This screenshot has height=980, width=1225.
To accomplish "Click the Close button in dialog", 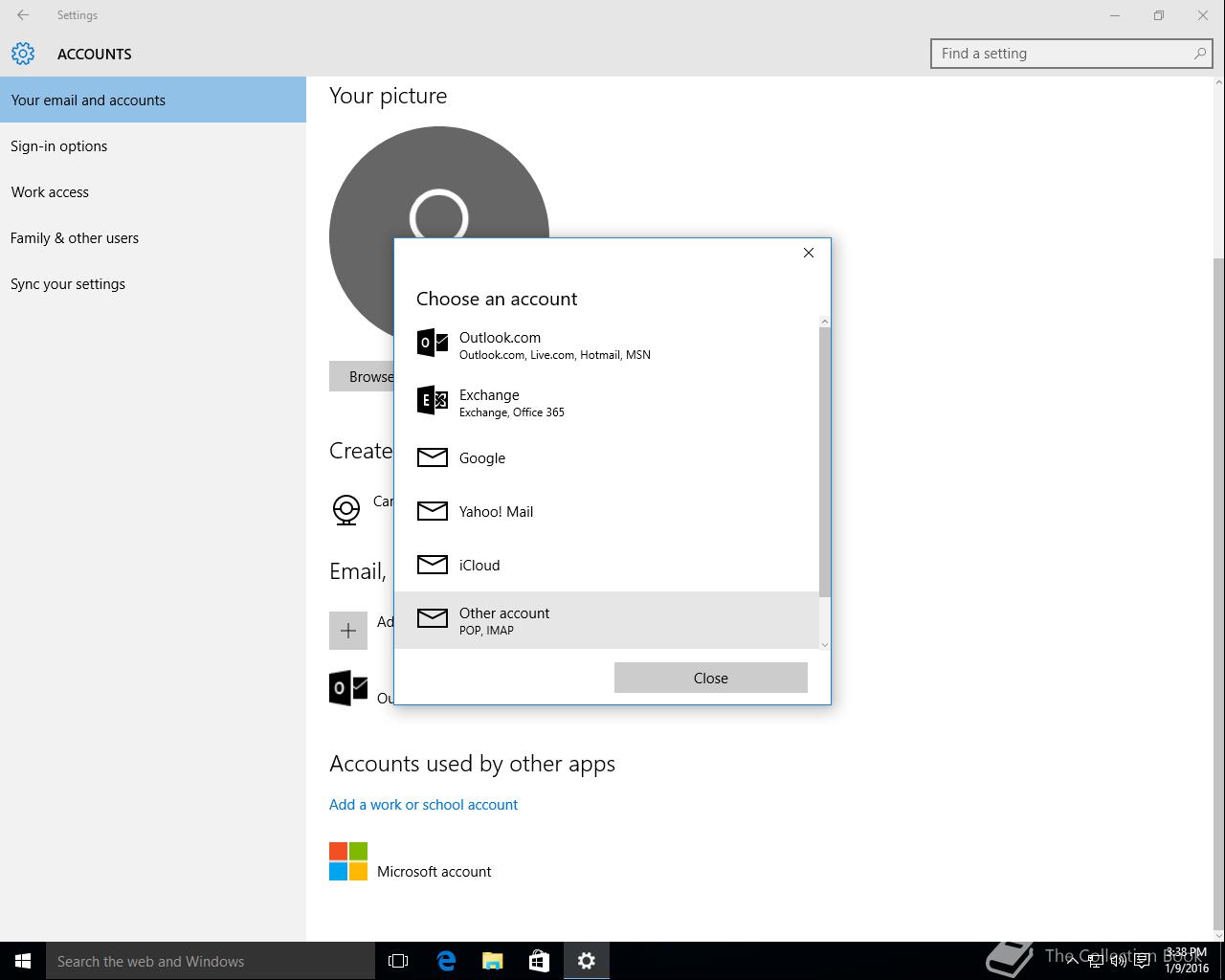I will [x=711, y=678].
